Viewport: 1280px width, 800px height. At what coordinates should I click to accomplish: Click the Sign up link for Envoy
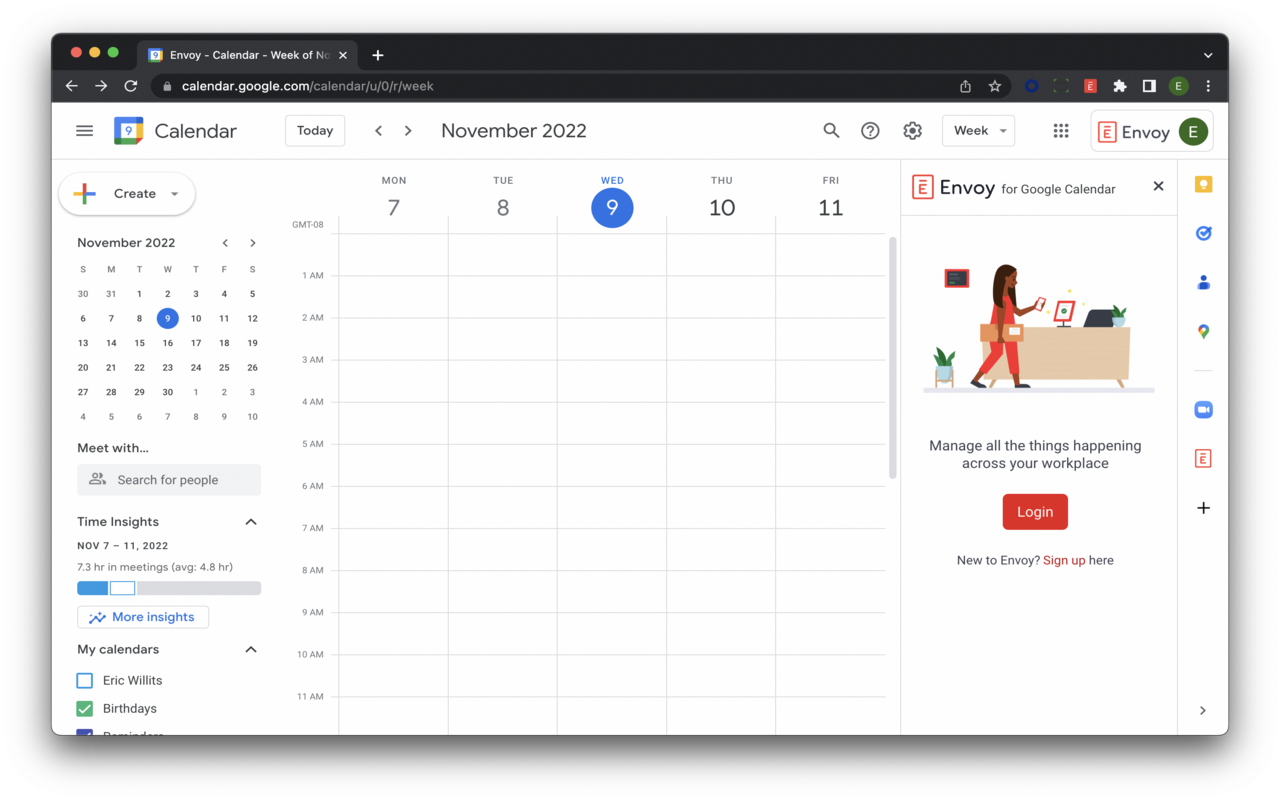pos(1065,560)
